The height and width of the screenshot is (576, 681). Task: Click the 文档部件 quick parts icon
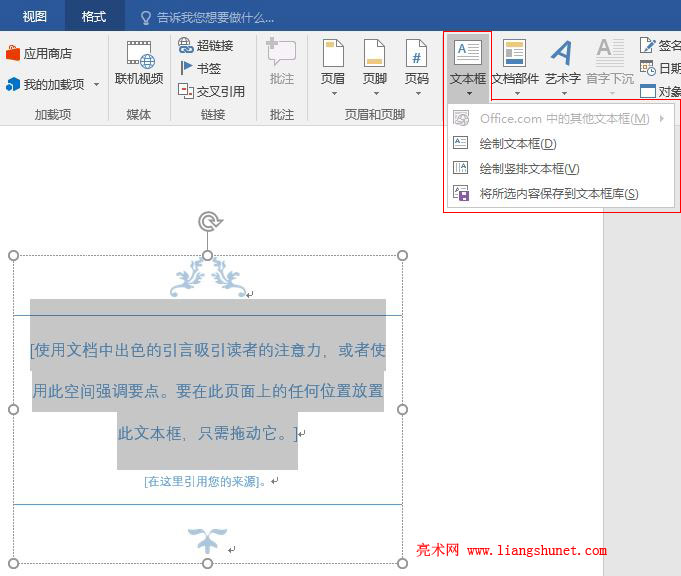pyautogui.click(x=515, y=53)
